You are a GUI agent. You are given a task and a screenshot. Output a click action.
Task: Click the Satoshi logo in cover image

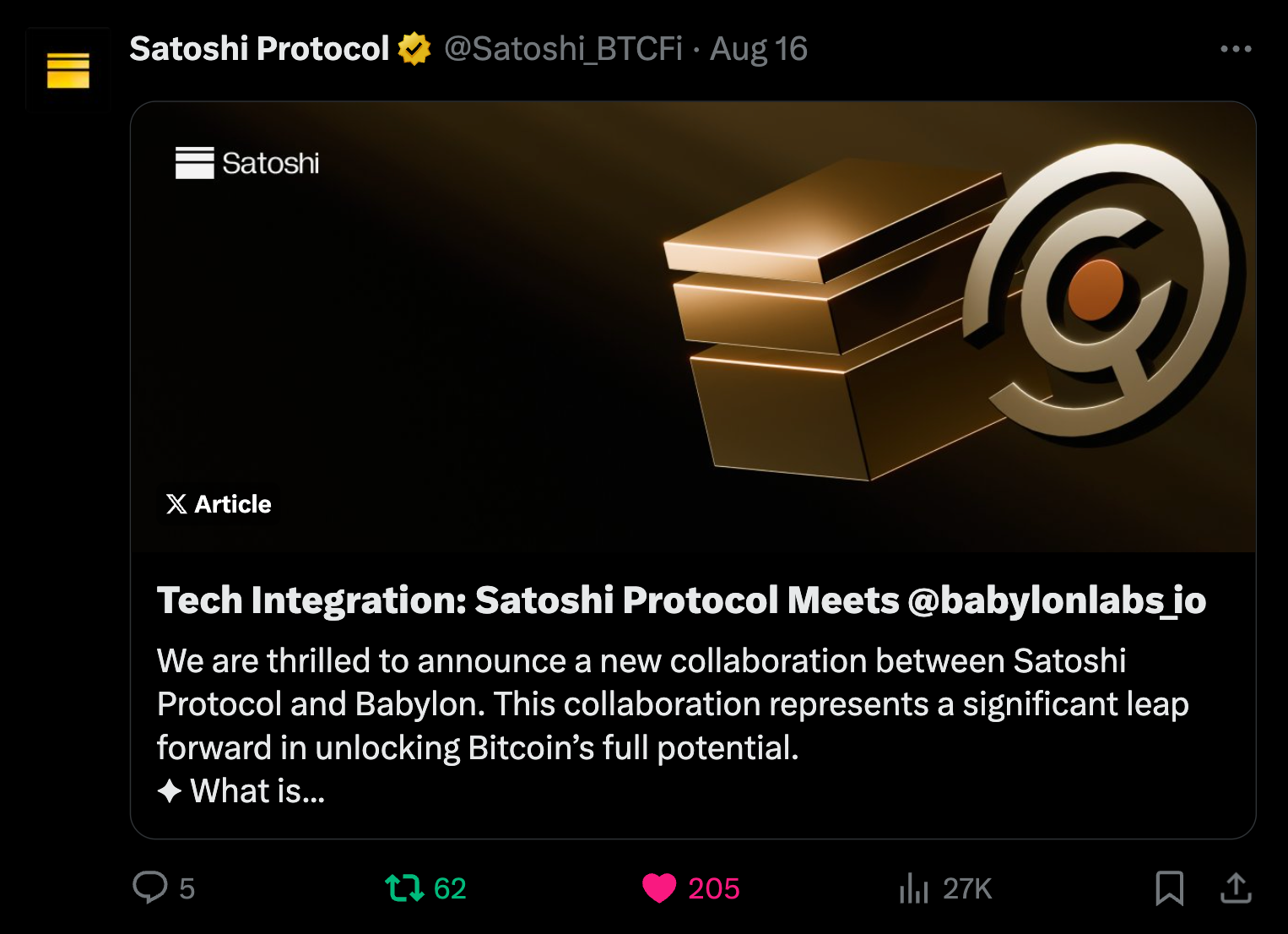(x=247, y=163)
